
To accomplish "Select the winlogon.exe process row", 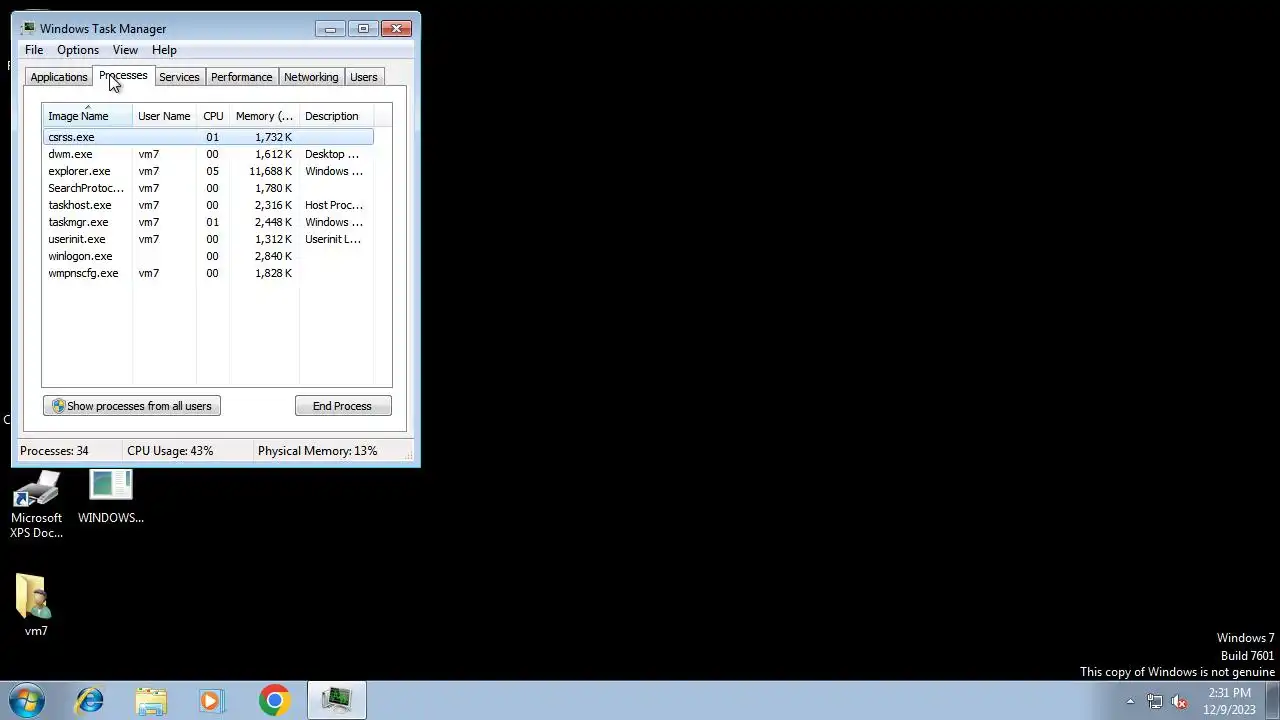I will (208, 256).
